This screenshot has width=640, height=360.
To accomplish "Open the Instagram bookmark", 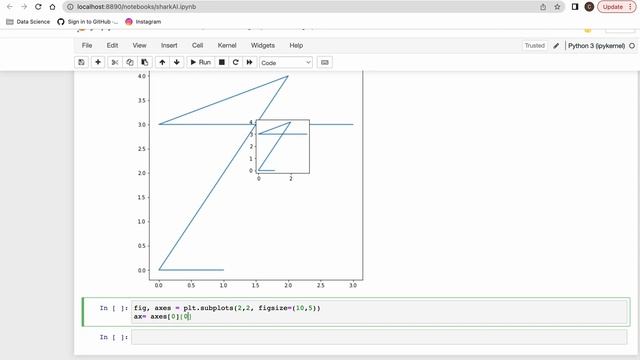I will click(x=143, y=22).
